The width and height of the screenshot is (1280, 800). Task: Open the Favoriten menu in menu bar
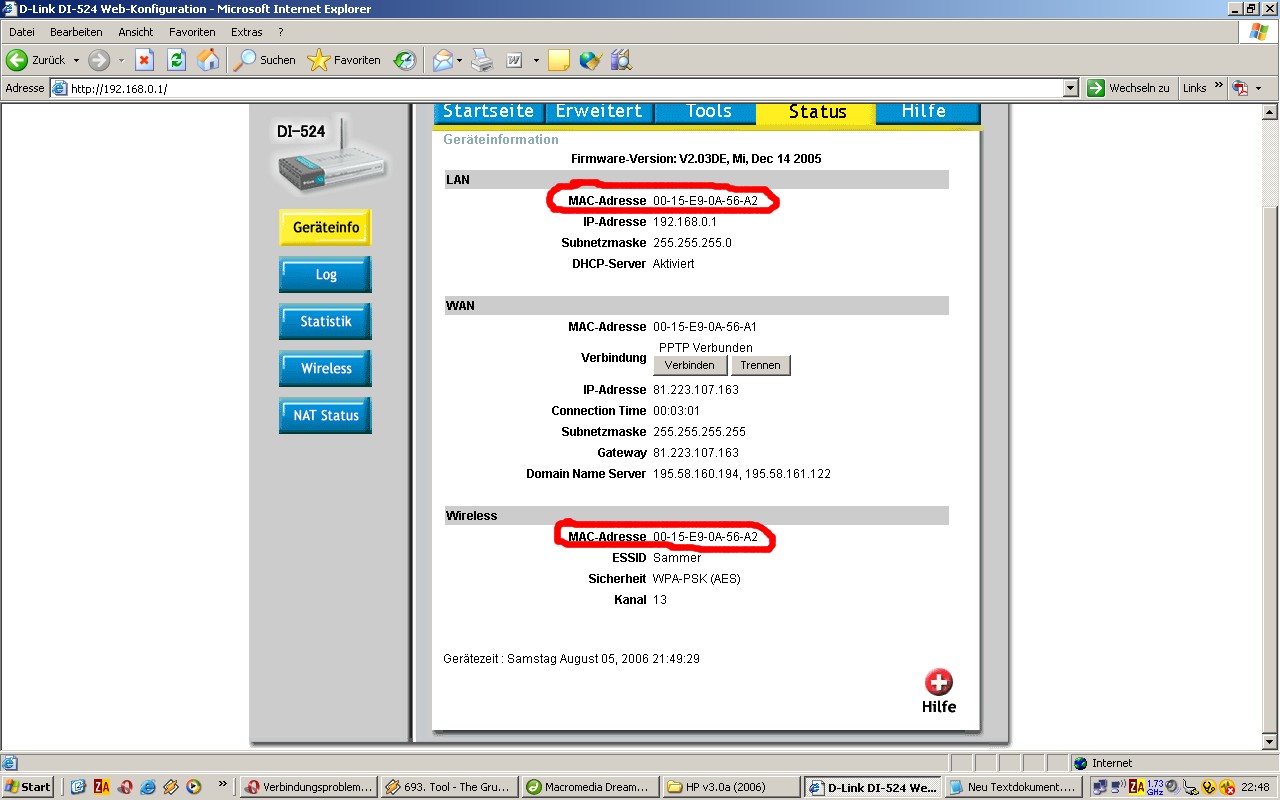[x=192, y=32]
